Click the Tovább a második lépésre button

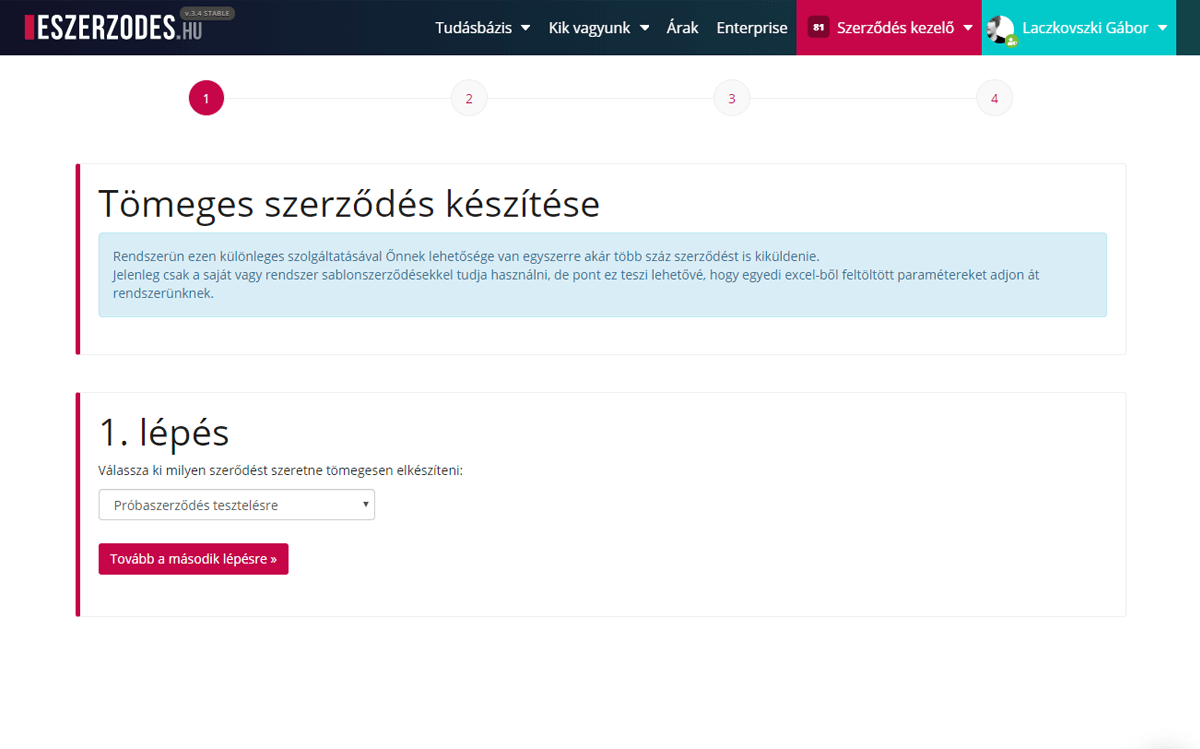tap(193, 558)
